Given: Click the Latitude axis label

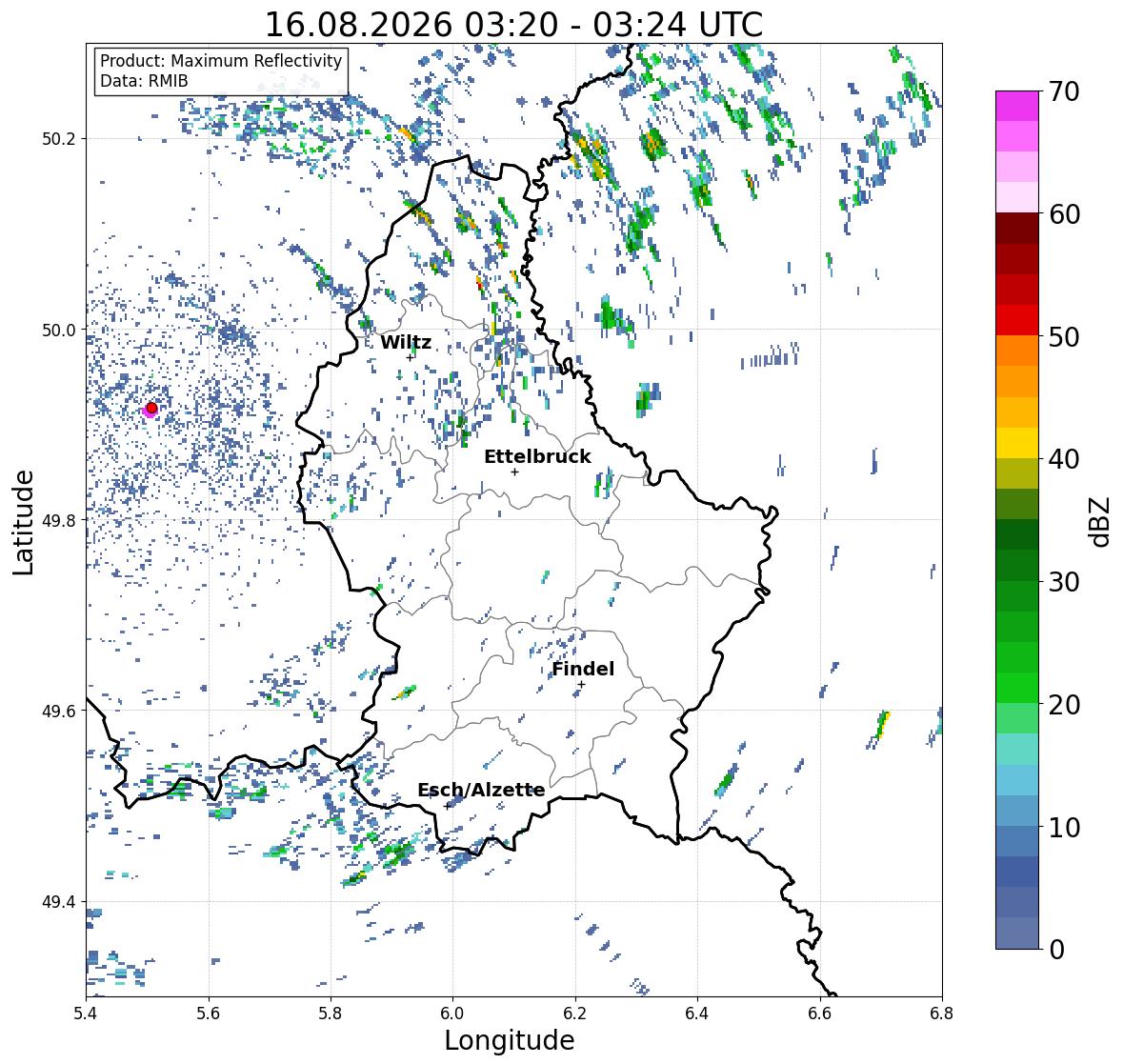Looking at the screenshot, I should click(x=23, y=523).
